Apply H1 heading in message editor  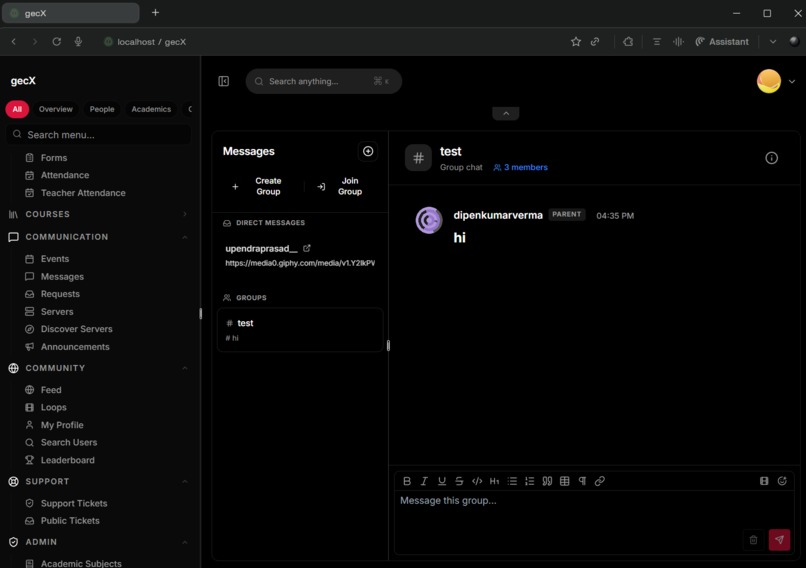(494, 481)
